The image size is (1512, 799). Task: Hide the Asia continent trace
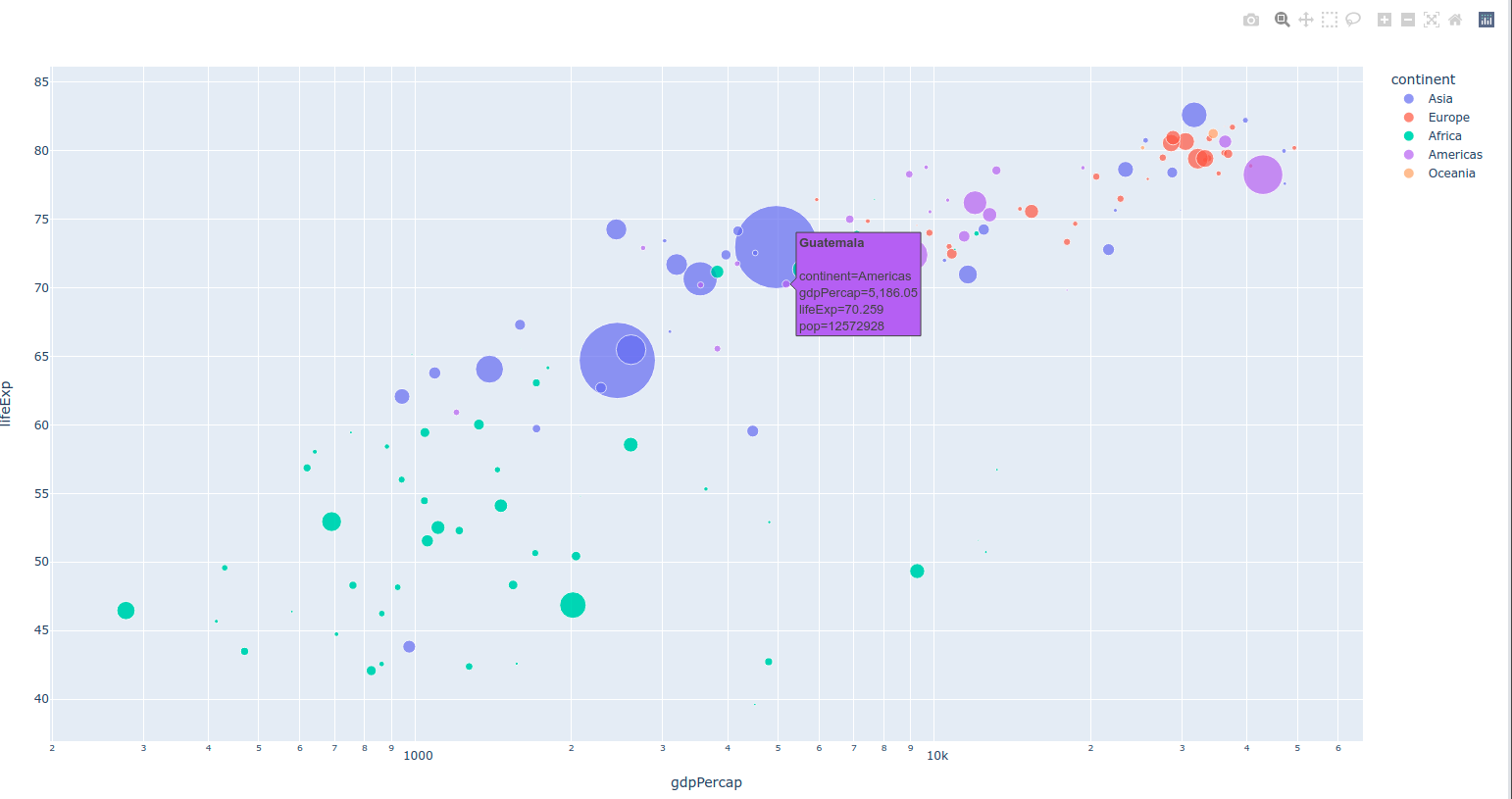(x=1440, y=98)
